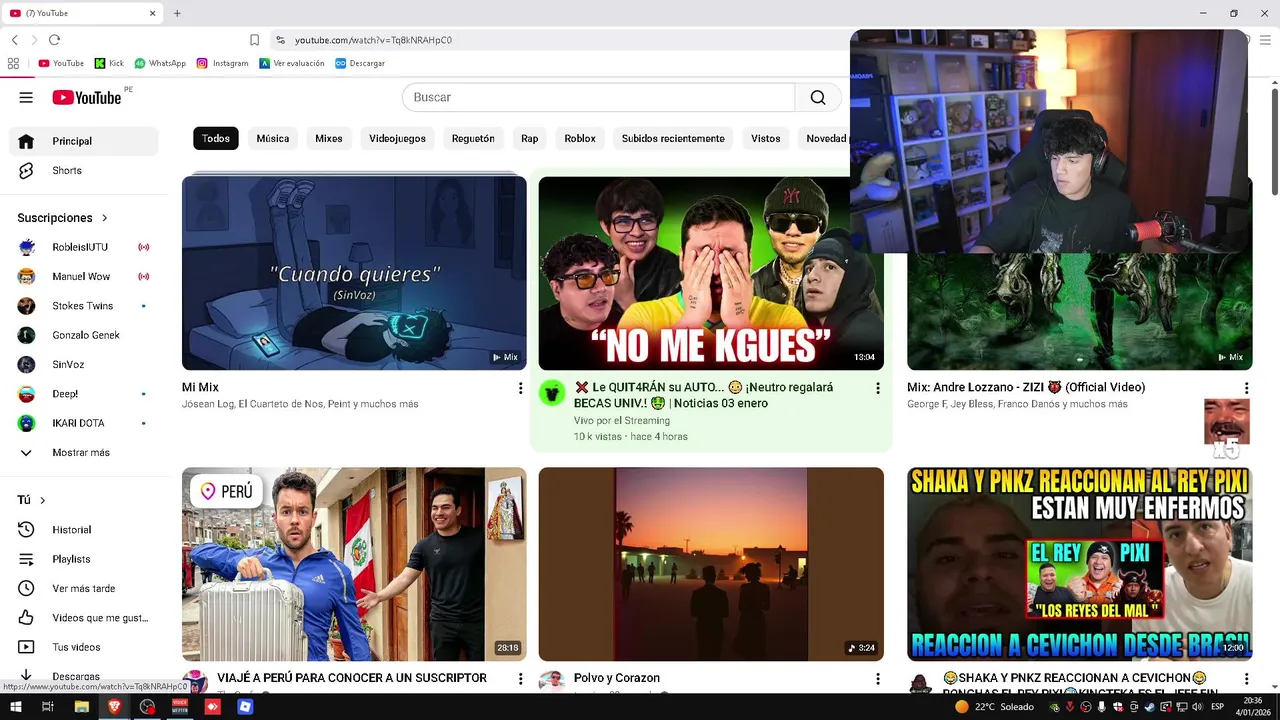This screenshot has height=720, width=1280.
Task: Open the Descargar bookmark
Action: (360, 63)
